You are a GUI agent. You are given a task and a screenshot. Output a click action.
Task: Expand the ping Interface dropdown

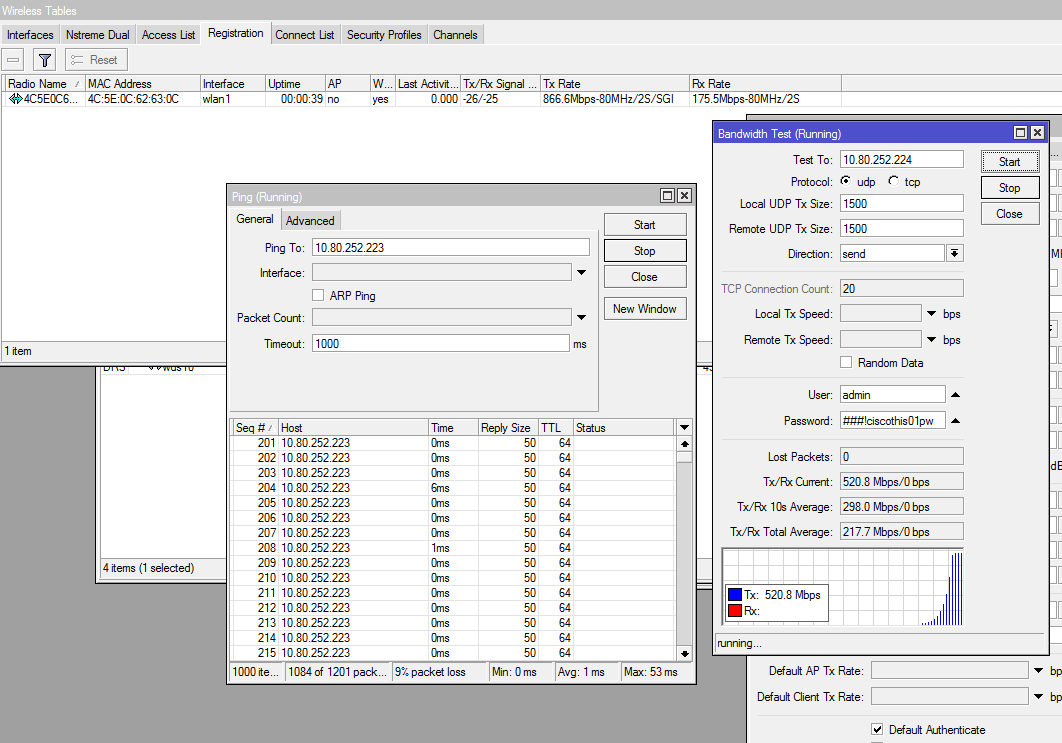pyautogui.click(x=580, y=272)
